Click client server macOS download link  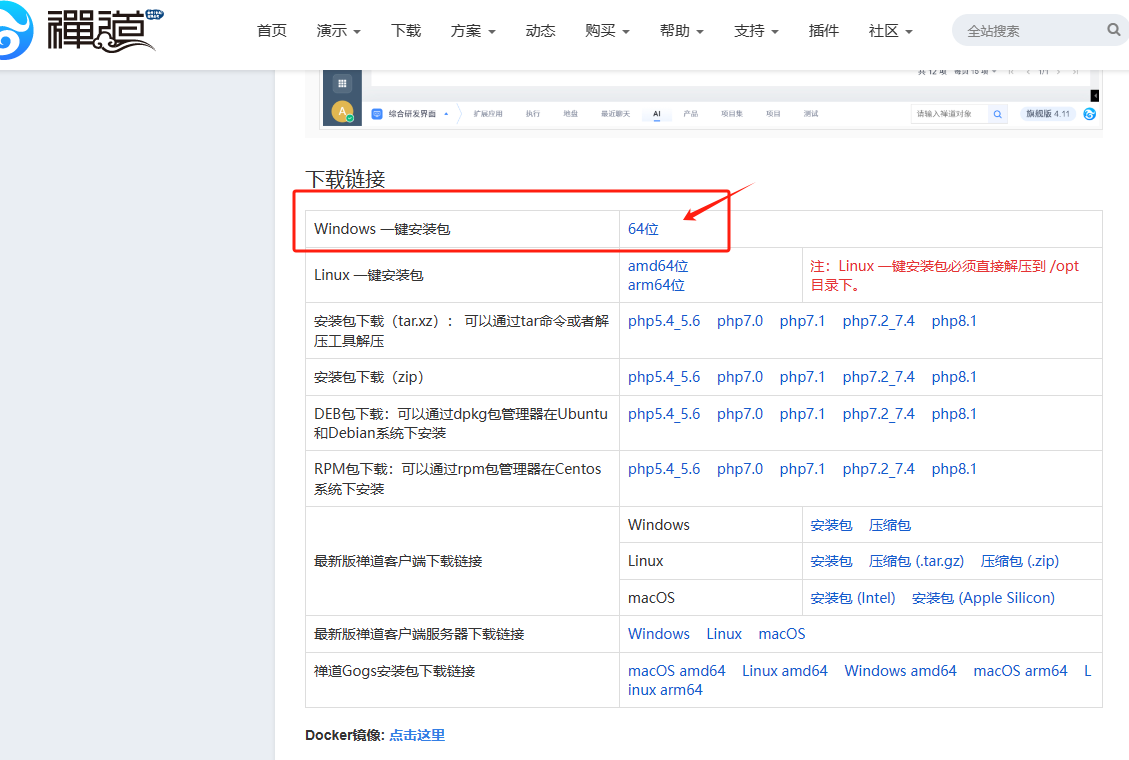pos(782,634)
